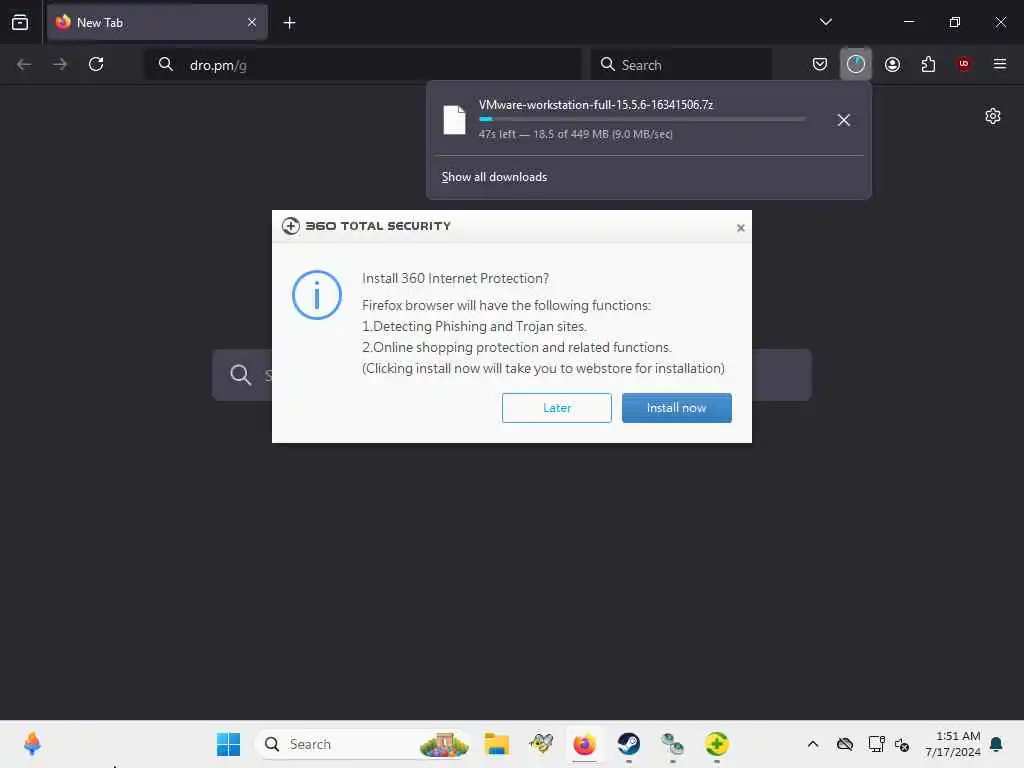Screen dimensions: 1024x768
Task: Click the dro.pm/g address bar
Action: (x=363, y=65)
